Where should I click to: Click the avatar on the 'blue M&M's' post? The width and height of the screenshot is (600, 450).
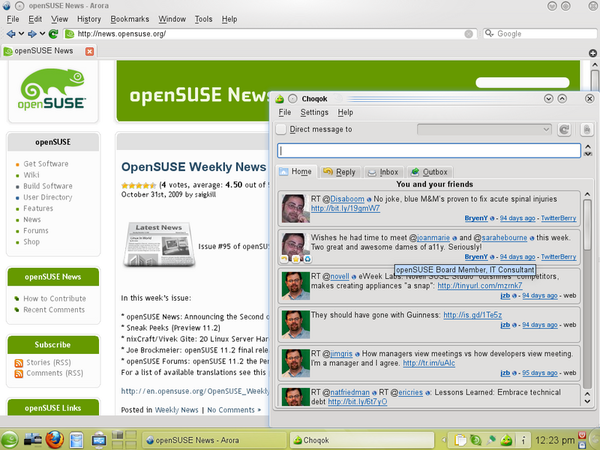click(x=295, y=209)
